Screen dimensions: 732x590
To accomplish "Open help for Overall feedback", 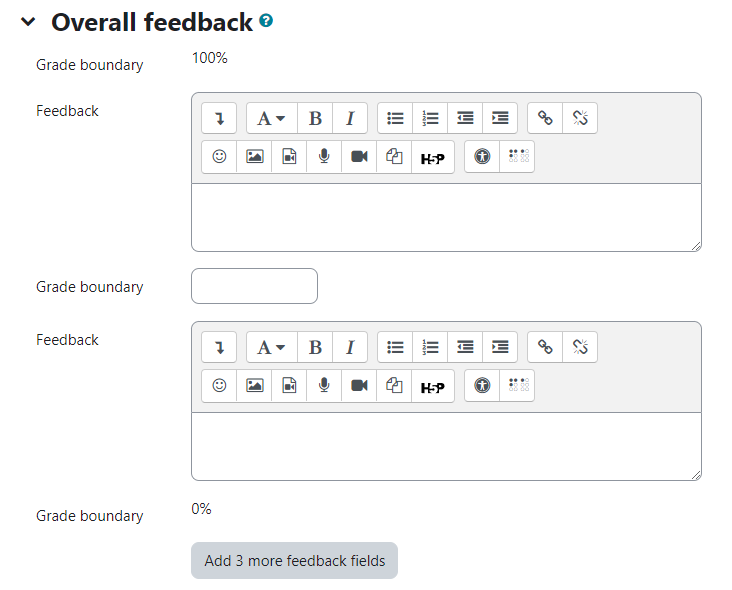I will click(266, 21).
